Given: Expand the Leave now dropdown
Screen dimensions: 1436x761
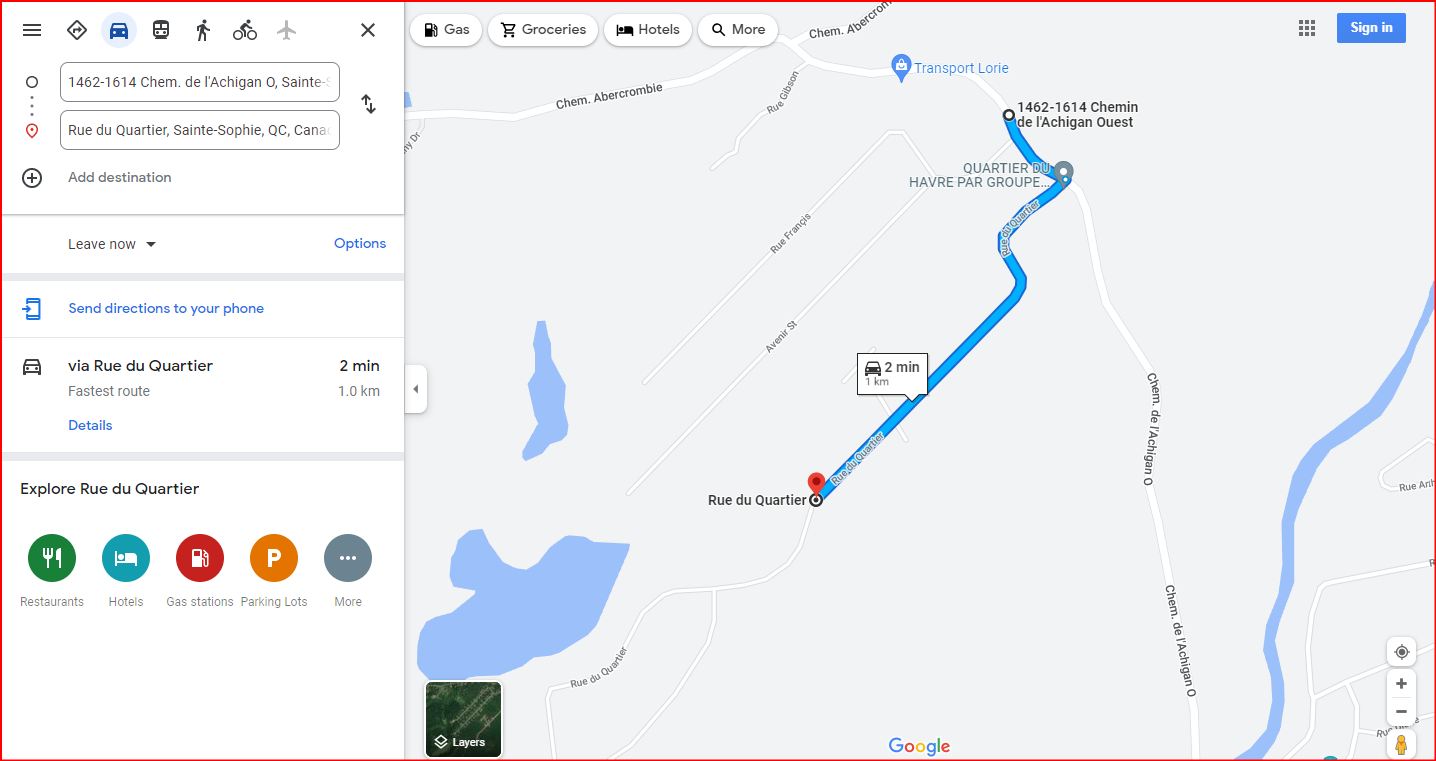Looking at the screenshot, I should (x=112, y=244).
